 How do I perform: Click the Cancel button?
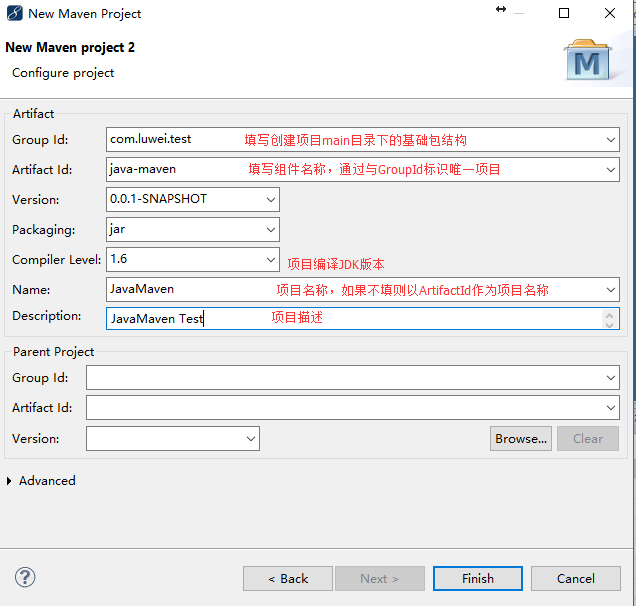[x=576, y=578]
